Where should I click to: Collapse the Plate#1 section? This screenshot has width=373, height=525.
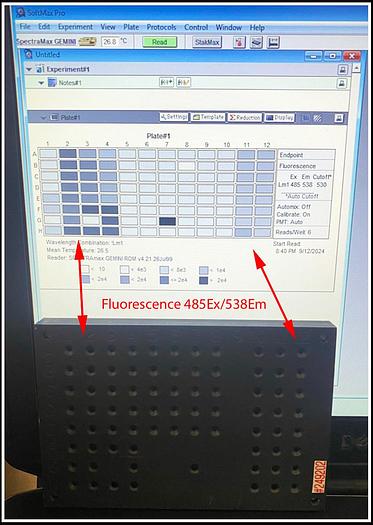43,118
